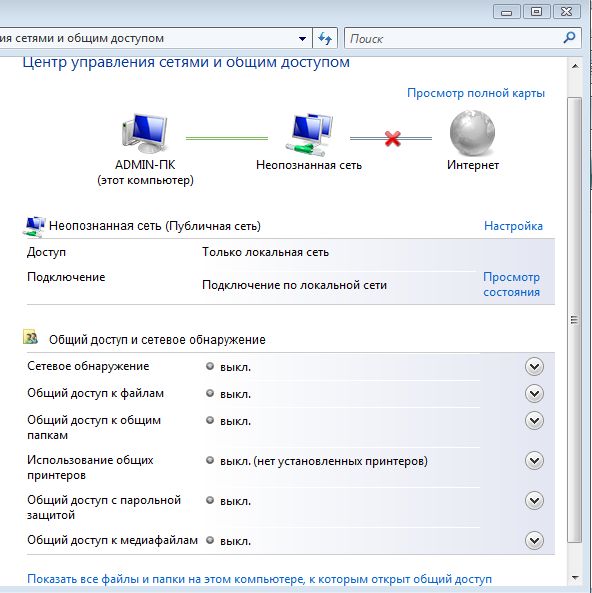The height and width of the screenshot is (593, 592).
Task: Open the Настройка network link
Action: [x=513, y=226]
